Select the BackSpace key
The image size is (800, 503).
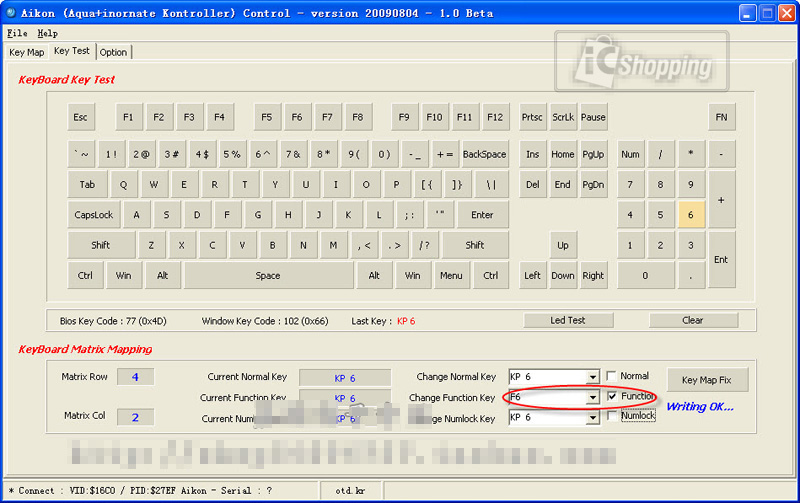[x=484, y=155]
